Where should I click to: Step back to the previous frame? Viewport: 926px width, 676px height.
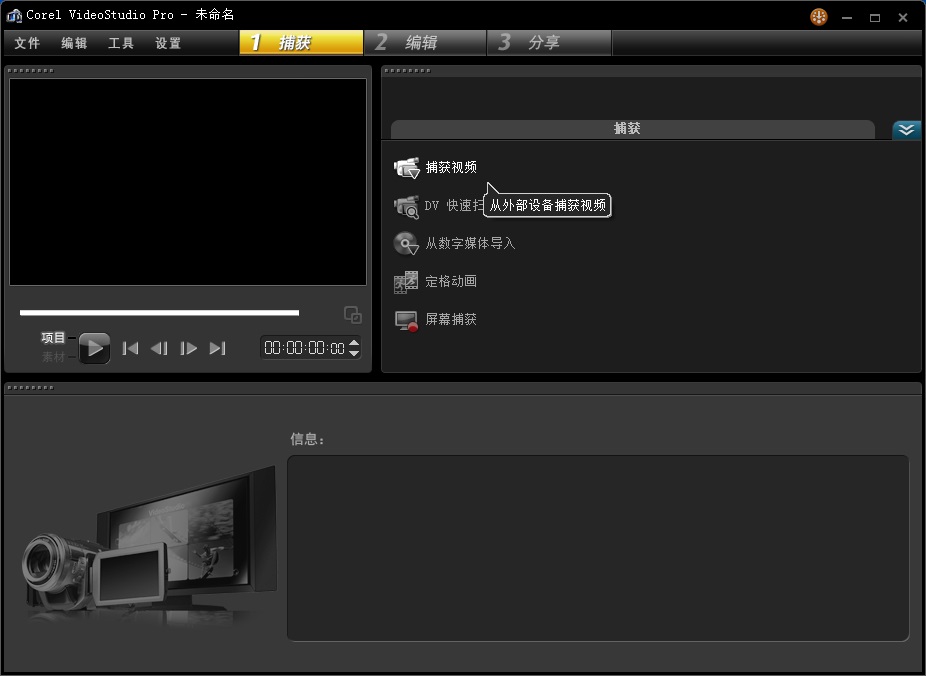click(x=159, y=349)
